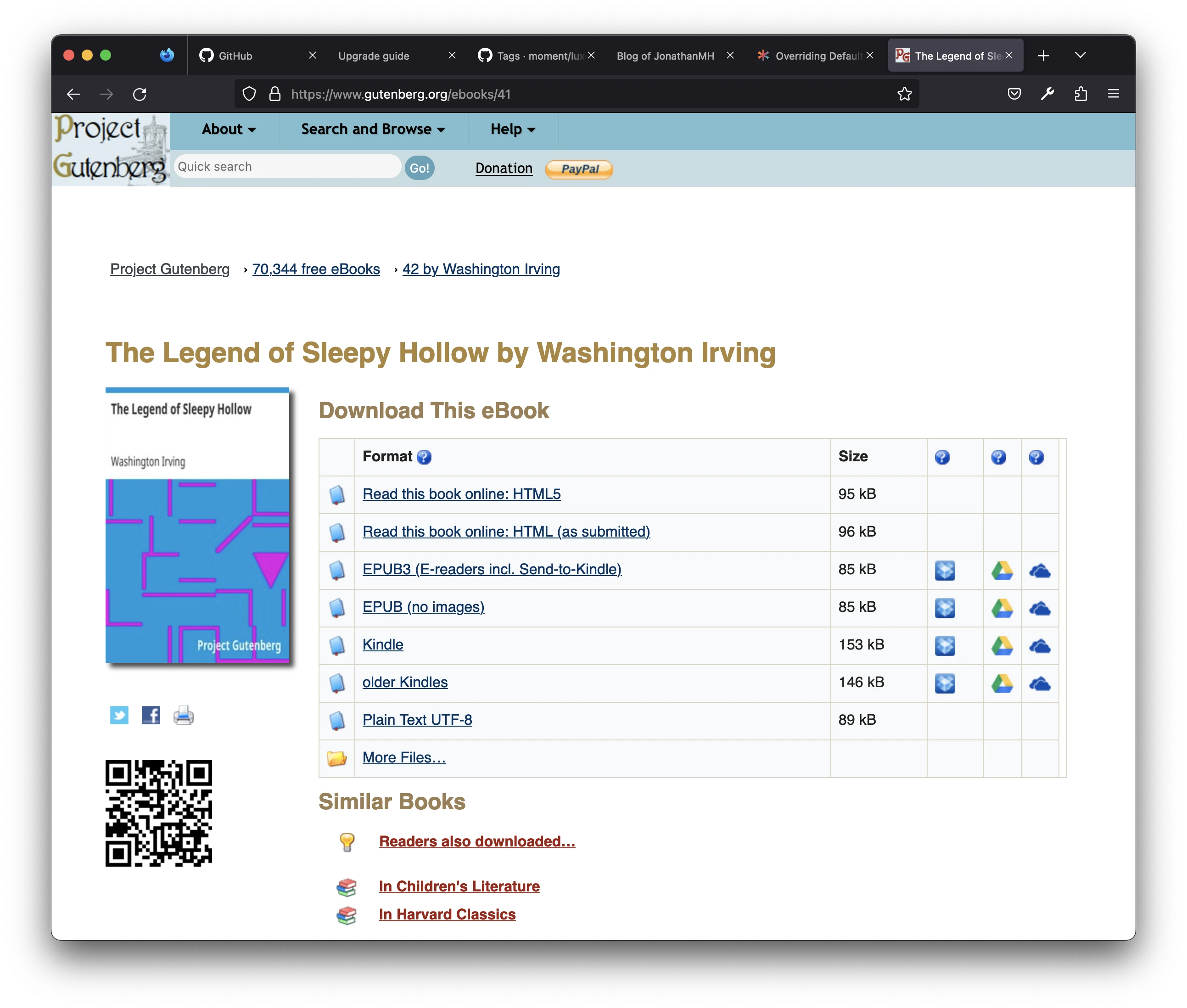
Task: Click the Dropbox column help icon
Action: pos(942,457)
